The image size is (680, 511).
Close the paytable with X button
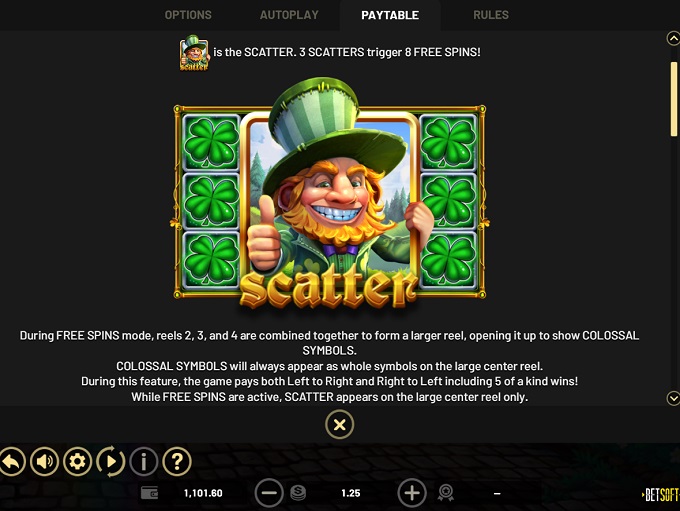click(x=340, y=424)
